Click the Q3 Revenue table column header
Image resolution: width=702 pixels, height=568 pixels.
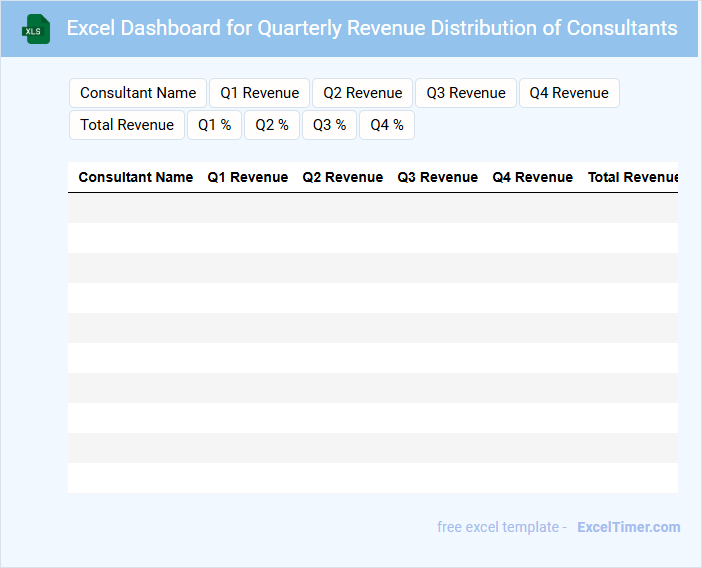pos(438,177)
